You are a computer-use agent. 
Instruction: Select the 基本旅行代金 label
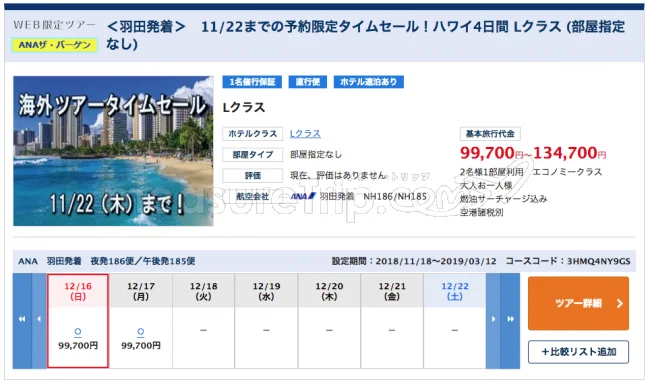pos(490,134)
